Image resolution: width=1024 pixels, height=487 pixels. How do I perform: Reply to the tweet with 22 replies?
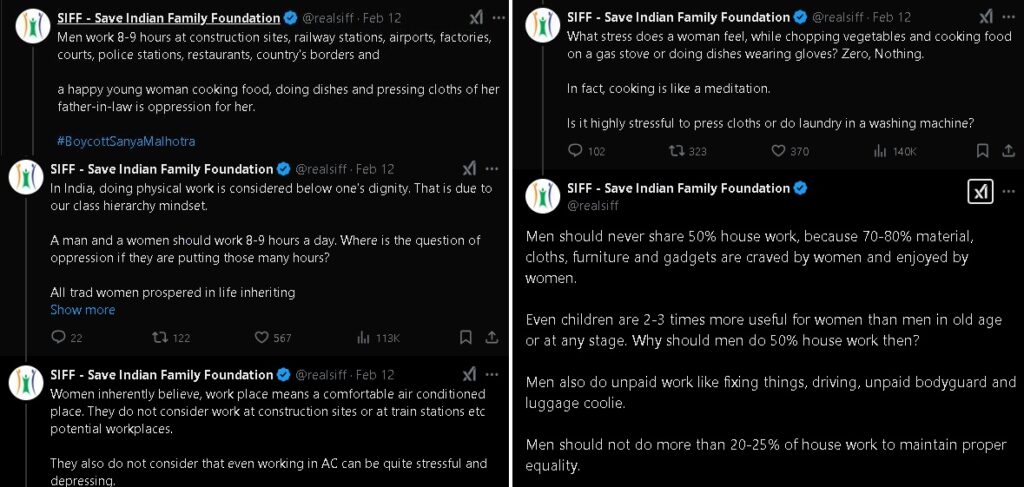[57, 338]
